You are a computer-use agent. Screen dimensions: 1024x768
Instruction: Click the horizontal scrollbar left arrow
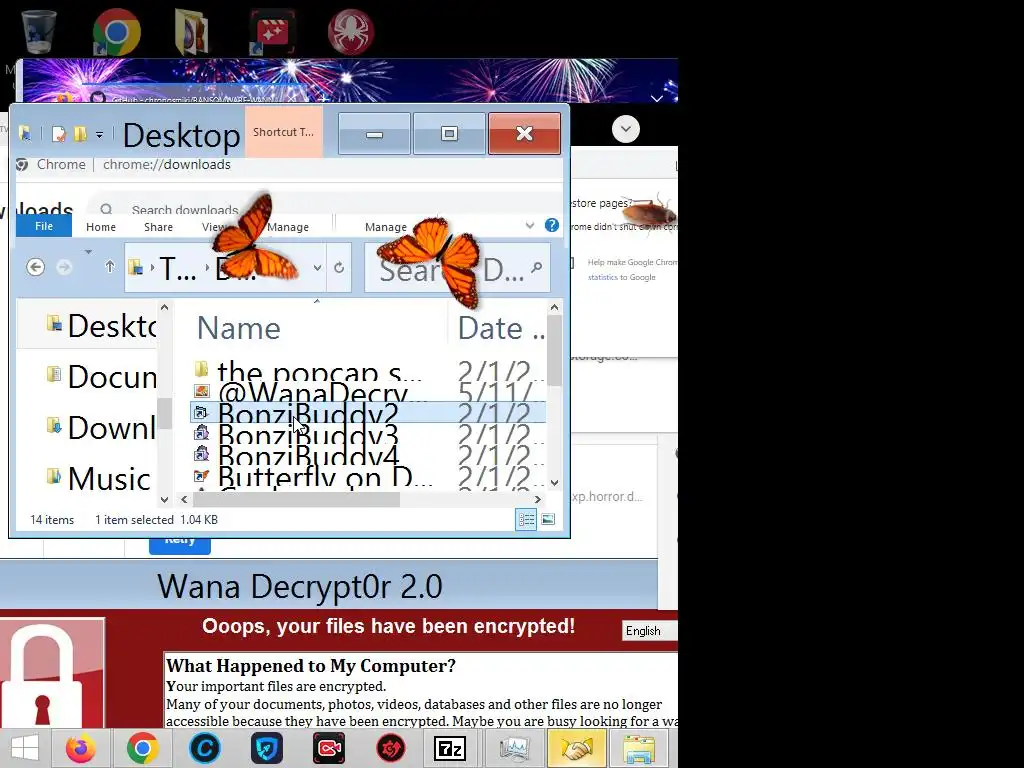184,500
